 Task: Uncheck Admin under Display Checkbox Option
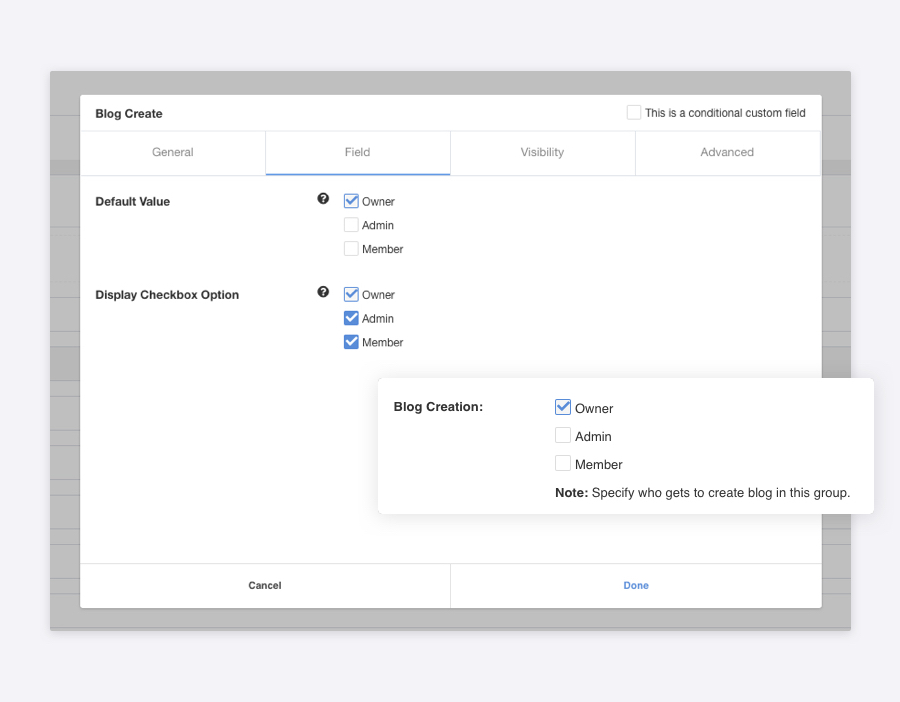click(x=351, y=318)
